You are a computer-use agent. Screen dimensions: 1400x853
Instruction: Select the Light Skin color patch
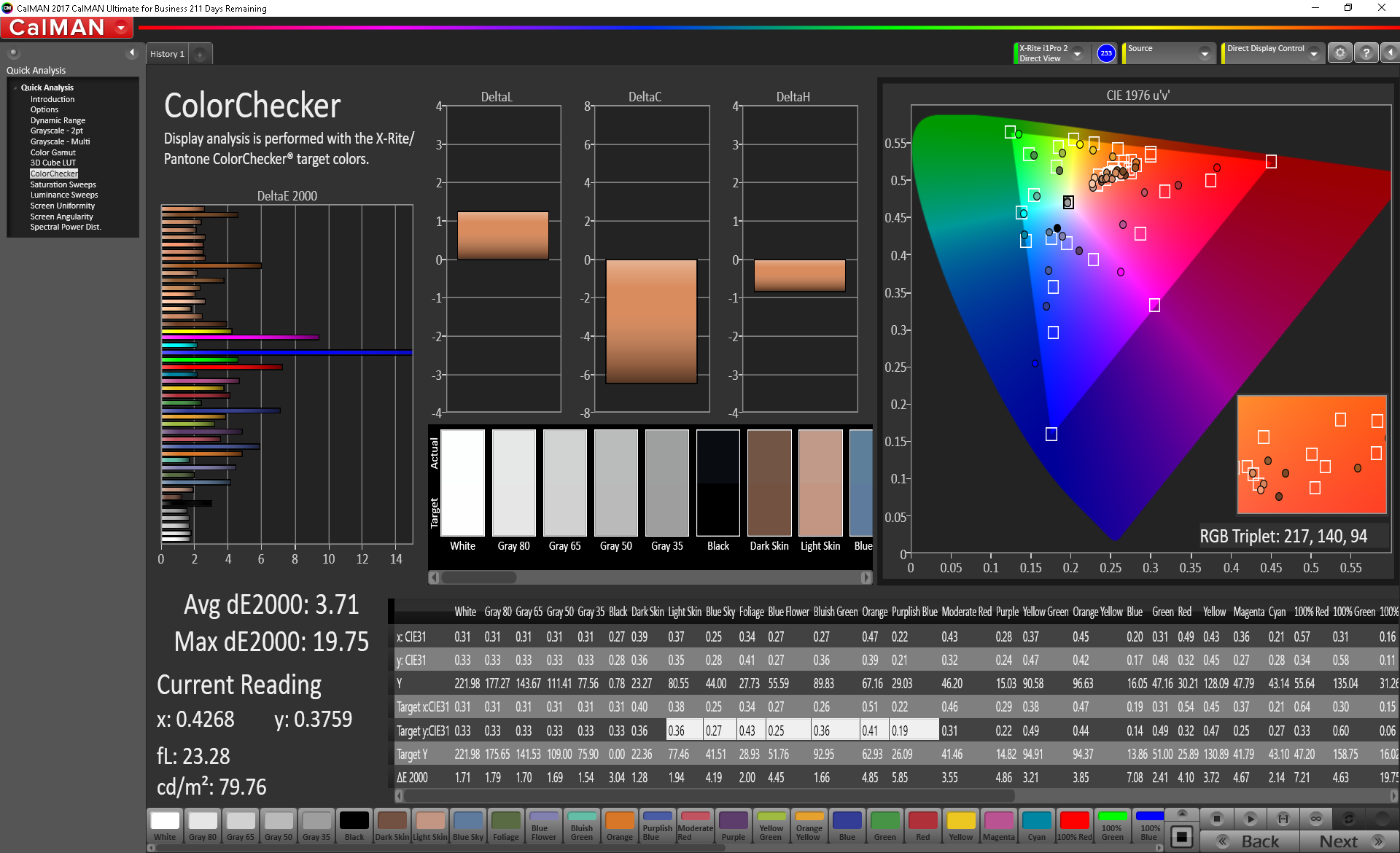click(430, 826)
